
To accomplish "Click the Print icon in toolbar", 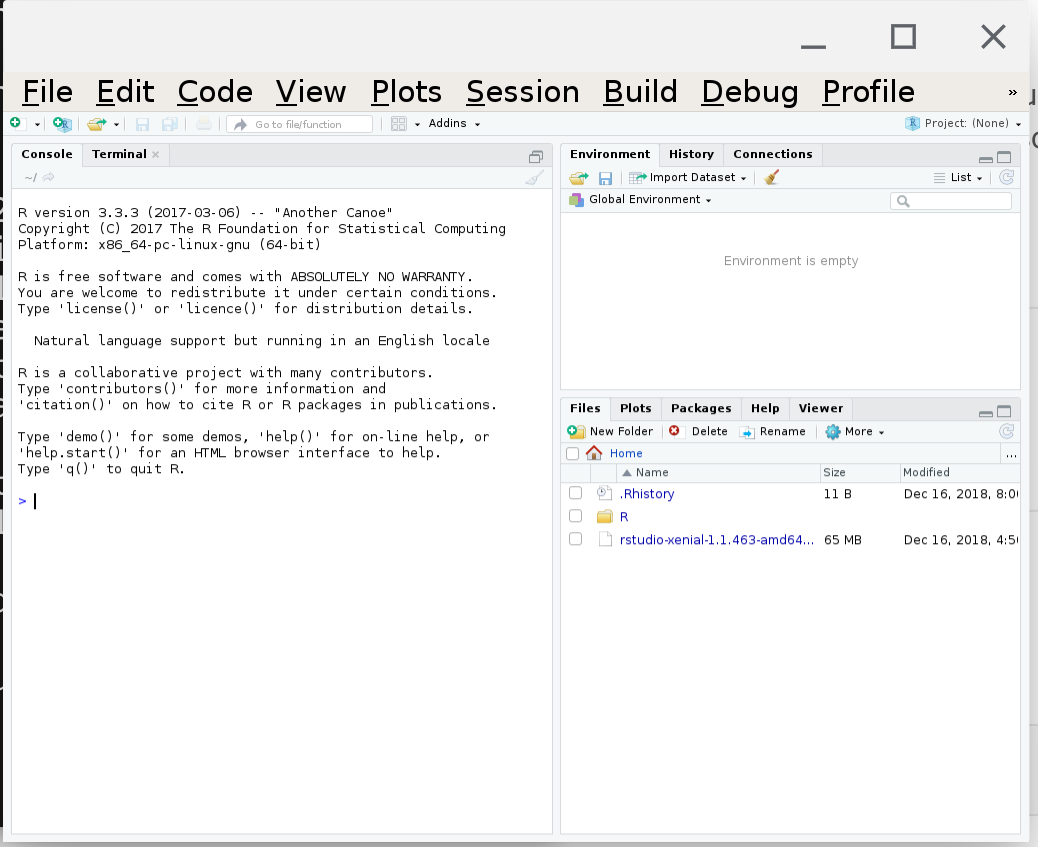I will pos(204,124).
